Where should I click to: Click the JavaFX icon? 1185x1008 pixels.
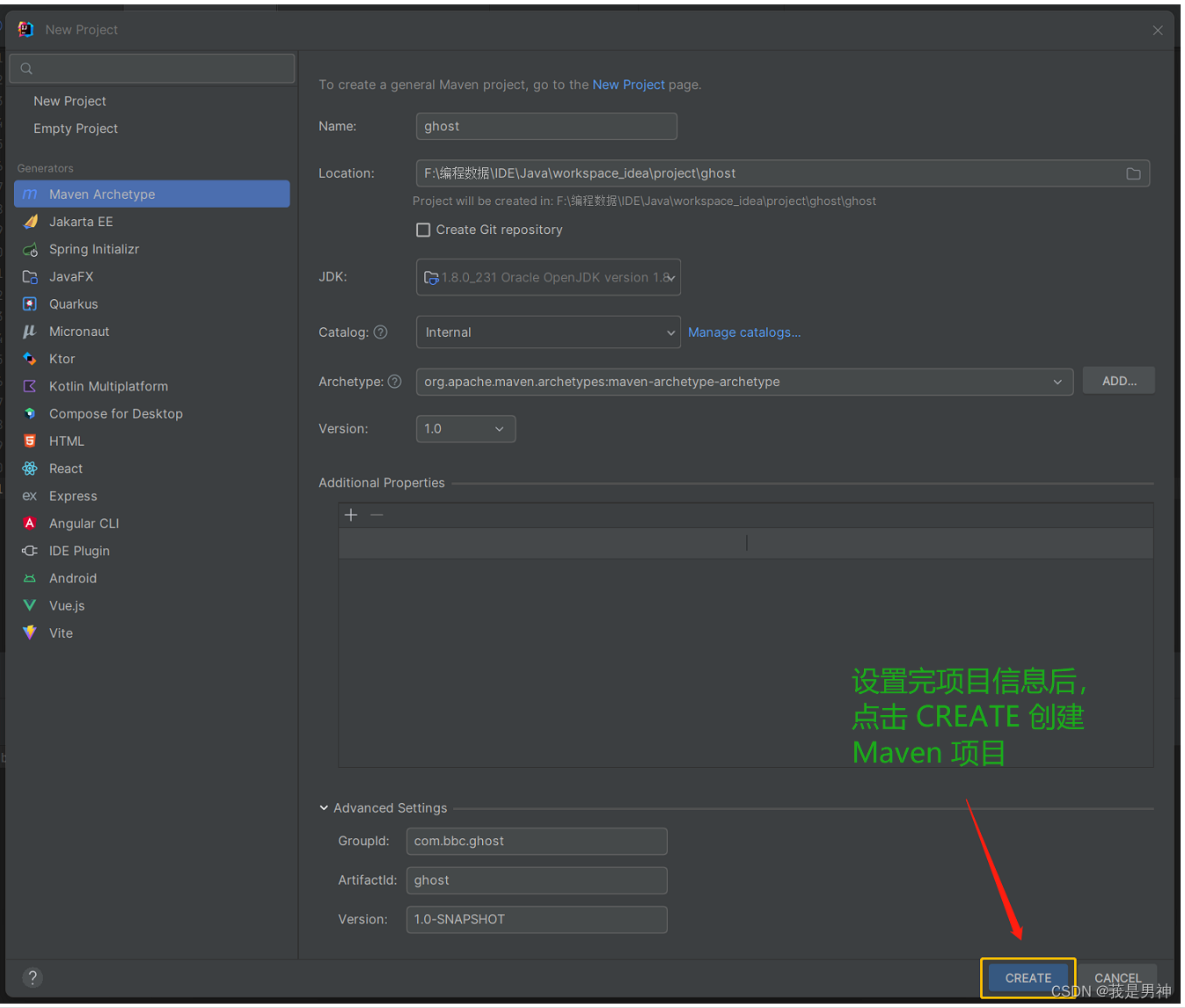pyautogui.click(x=30, y=276)
